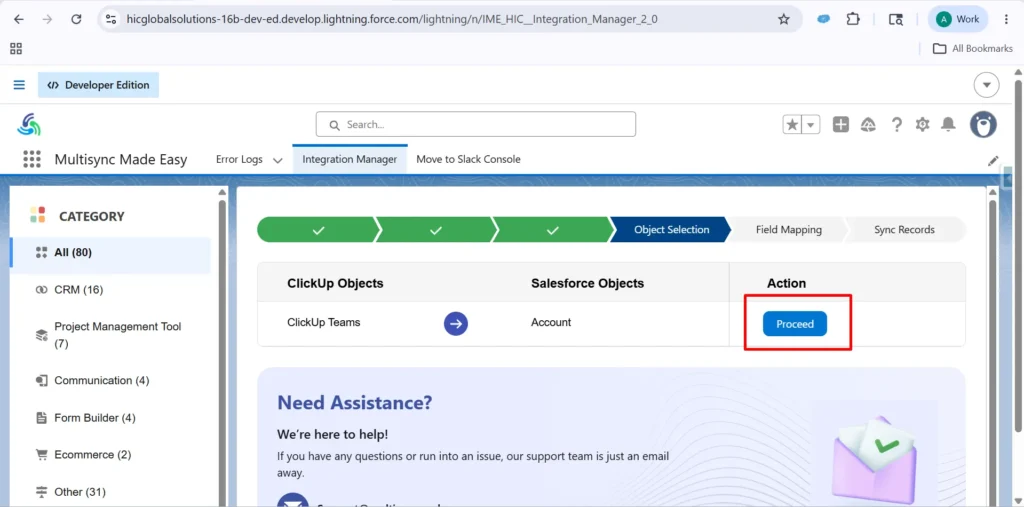Click the ClickUp Objects column header

335,284
